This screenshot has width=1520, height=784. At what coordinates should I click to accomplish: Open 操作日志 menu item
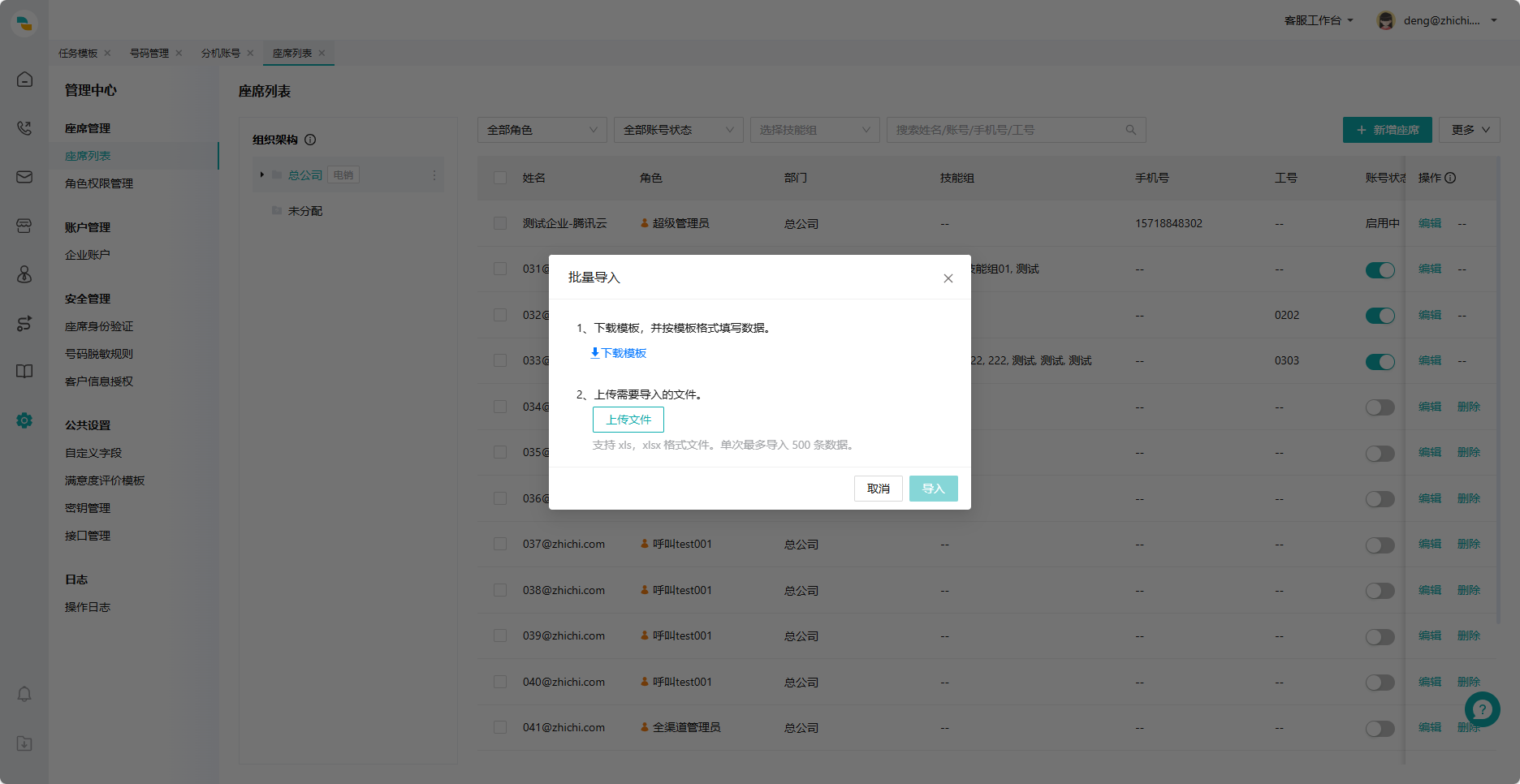88,607
